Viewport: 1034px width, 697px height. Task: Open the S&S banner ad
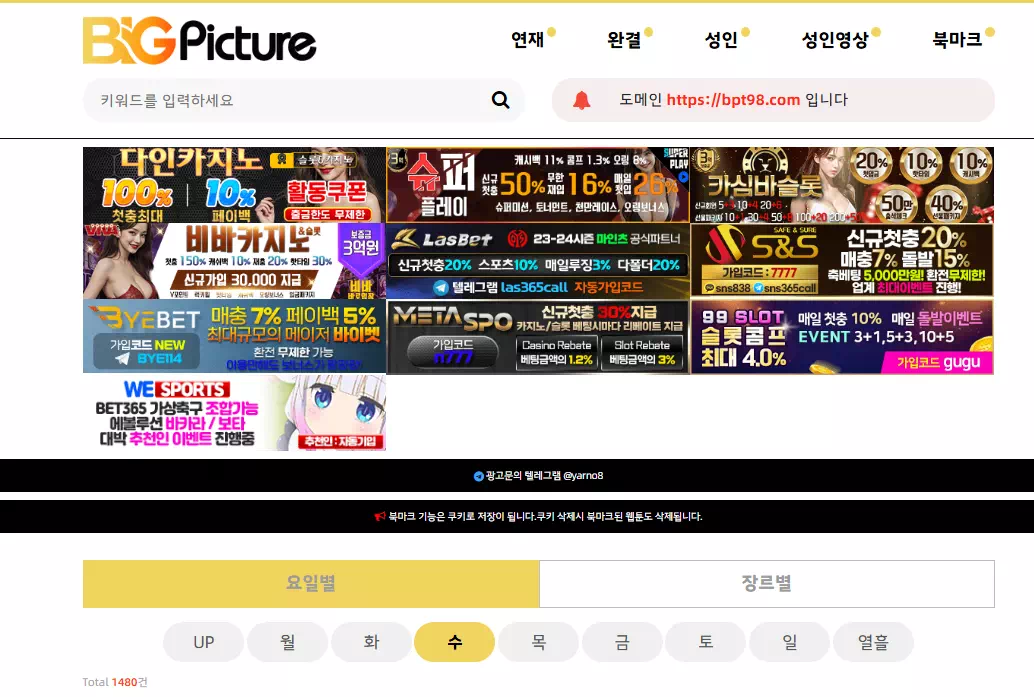[x=842, y=261]
